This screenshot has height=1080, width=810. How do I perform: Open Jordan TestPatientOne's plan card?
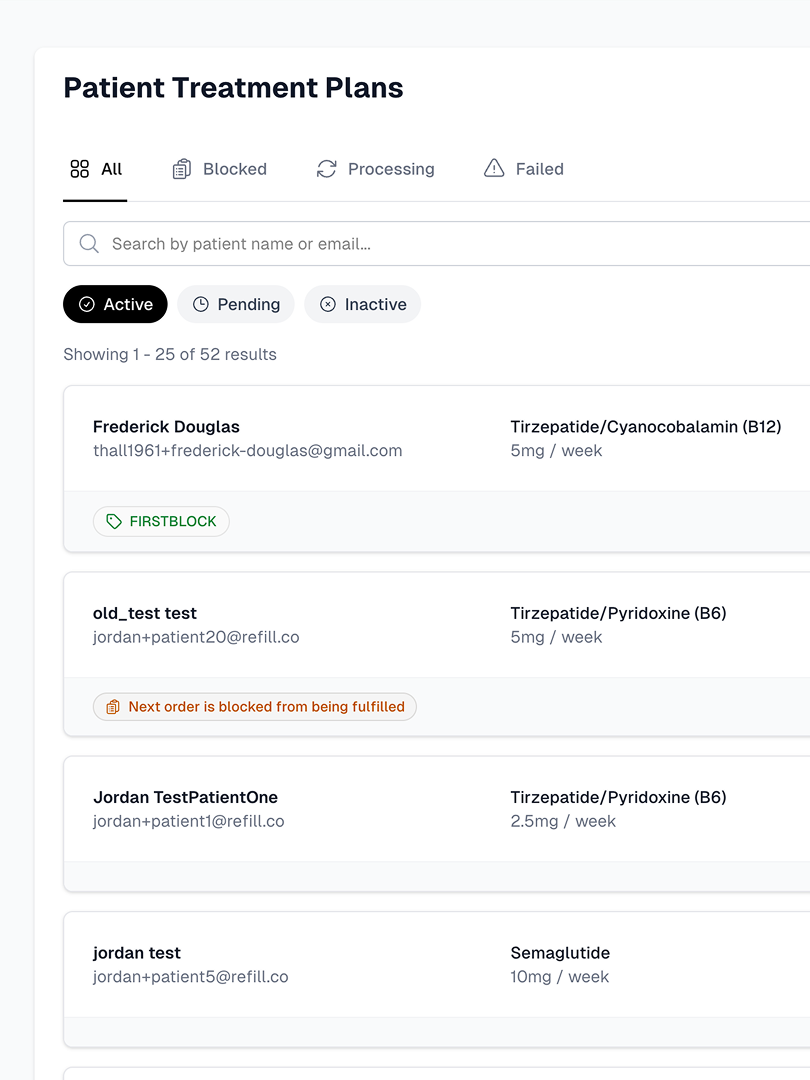[437, 809]
